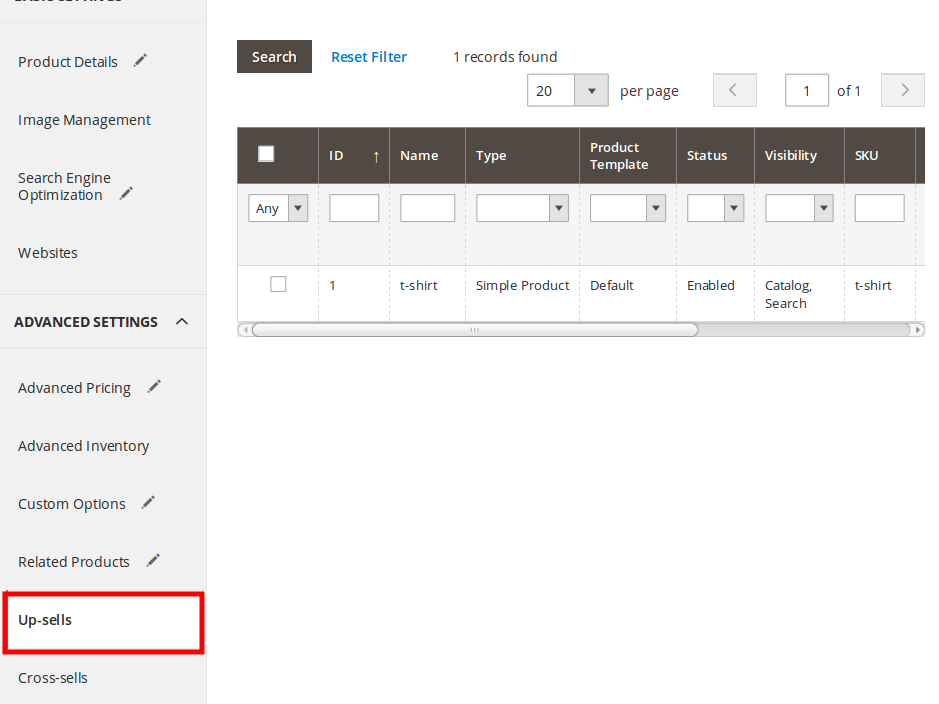This screenshot has height=704, width=939.
Task: Open the Image Management tab
Action: pyautogui.click(x=84, y=120)
